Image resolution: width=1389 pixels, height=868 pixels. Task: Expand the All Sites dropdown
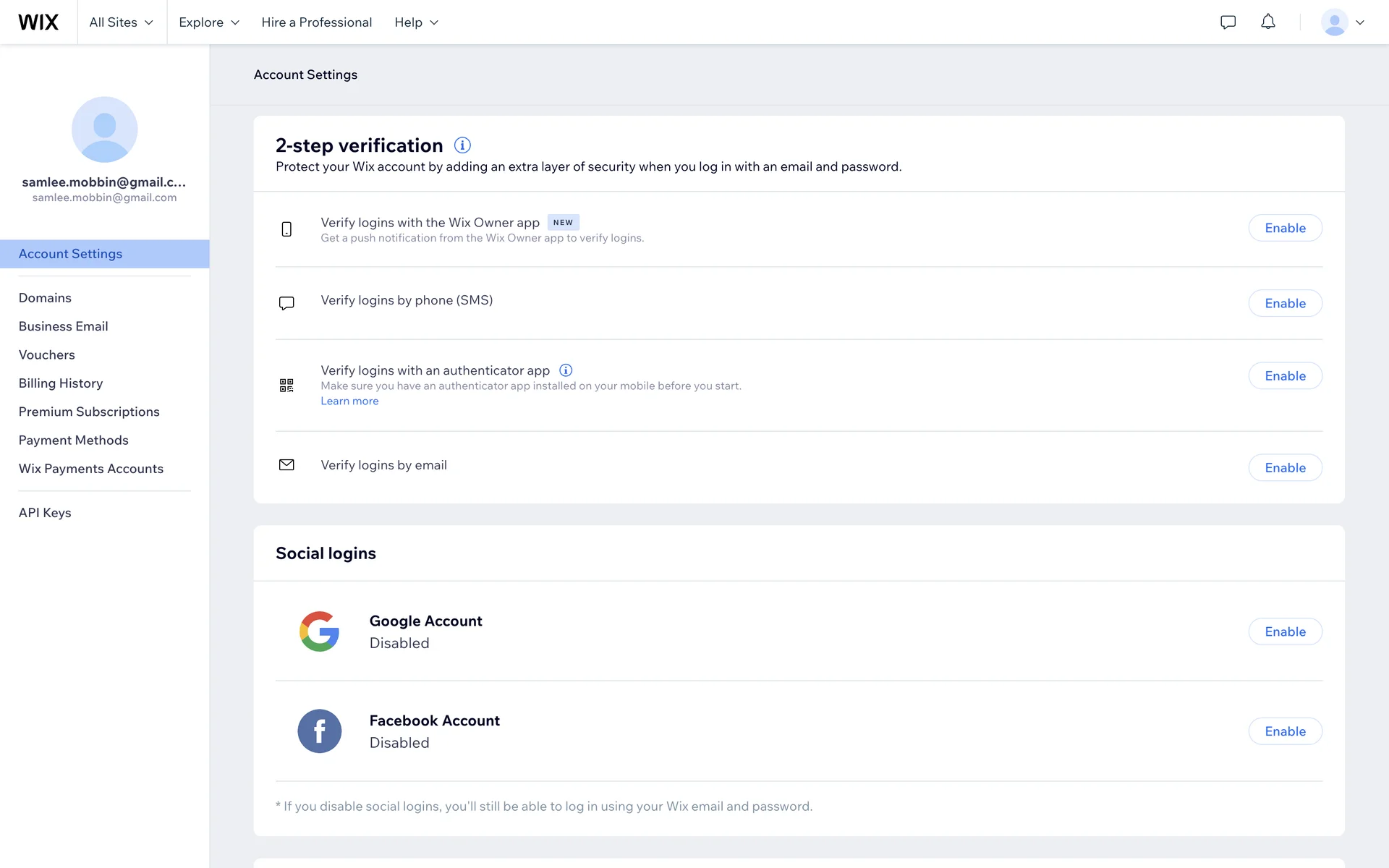pyautogui.click(x=122, y=22)
